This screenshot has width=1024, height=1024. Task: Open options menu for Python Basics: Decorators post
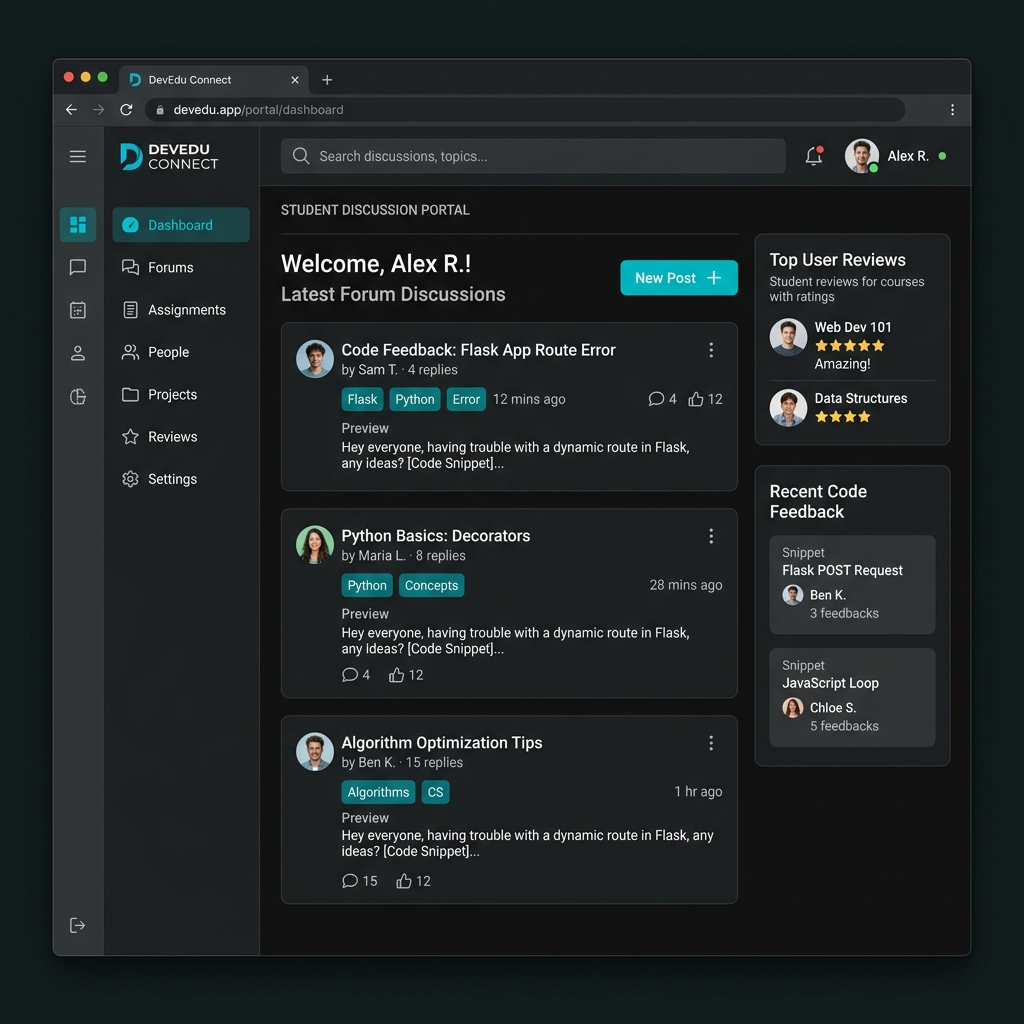[x=711, y=536]
